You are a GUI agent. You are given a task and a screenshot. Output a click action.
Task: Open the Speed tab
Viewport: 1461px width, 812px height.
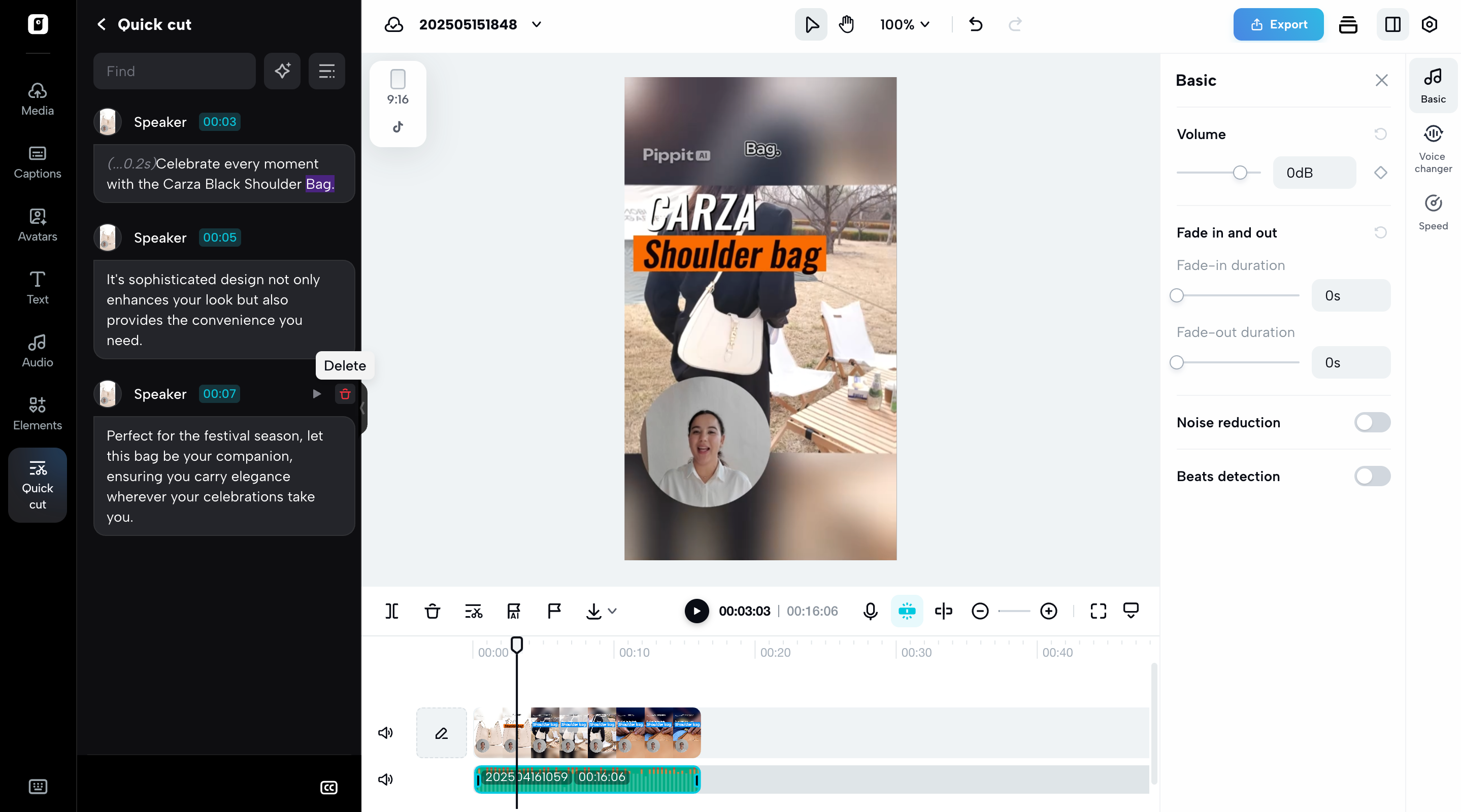click(1433, 212)
